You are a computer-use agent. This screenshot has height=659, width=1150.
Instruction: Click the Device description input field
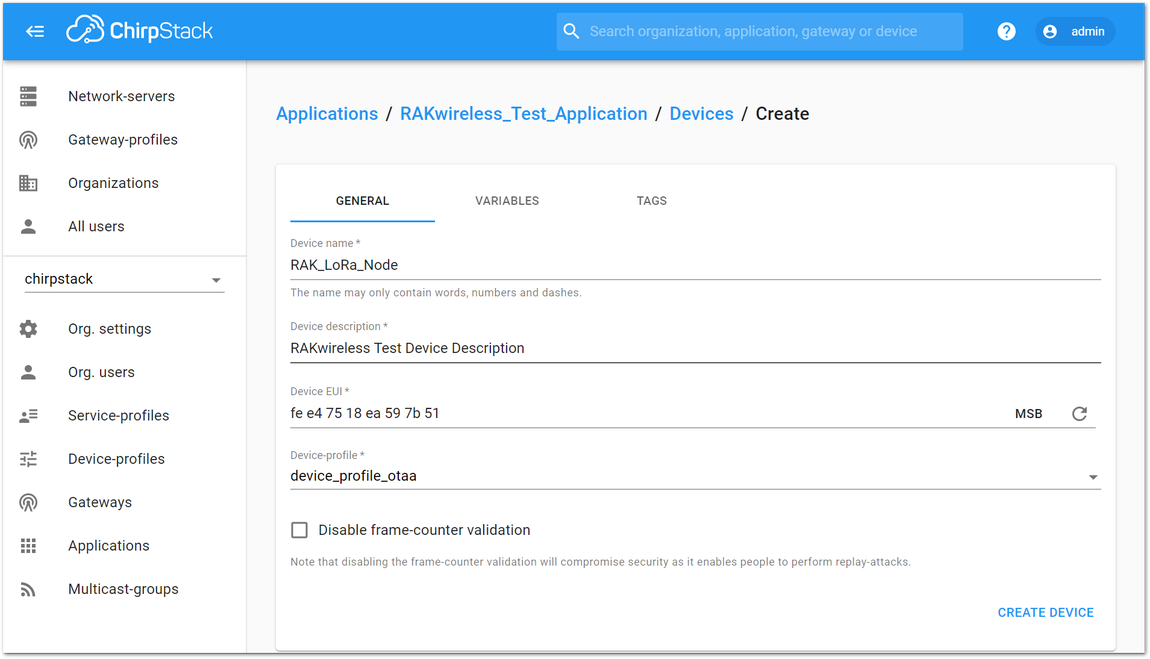coord(695,348)
